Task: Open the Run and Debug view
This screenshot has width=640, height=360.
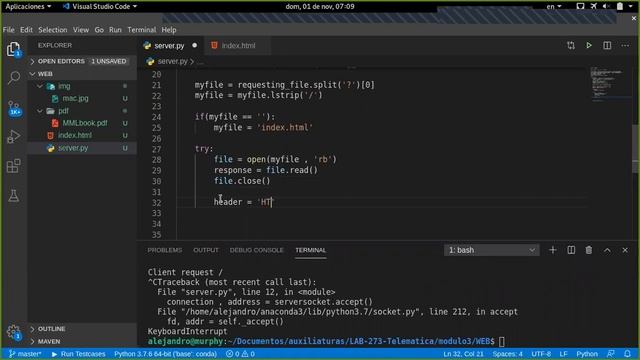Action: [13, 137]
